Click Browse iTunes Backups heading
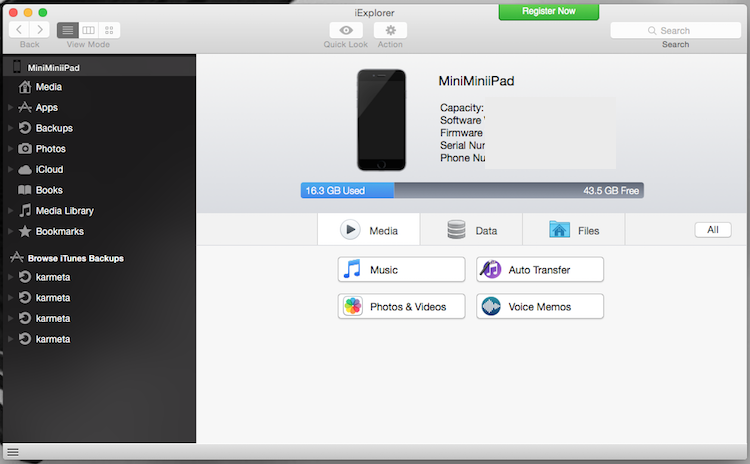This screenshot has width=750, height=464. point(76,258)
